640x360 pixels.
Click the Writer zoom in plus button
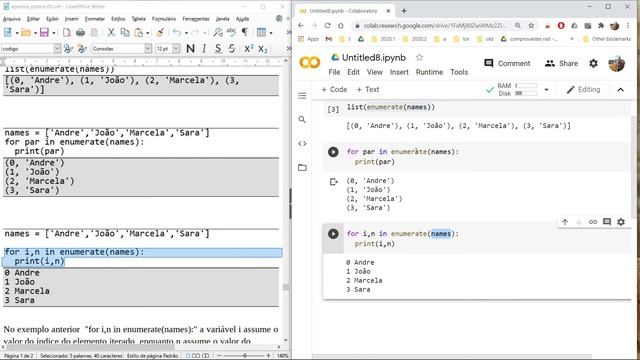click(268, 356)
